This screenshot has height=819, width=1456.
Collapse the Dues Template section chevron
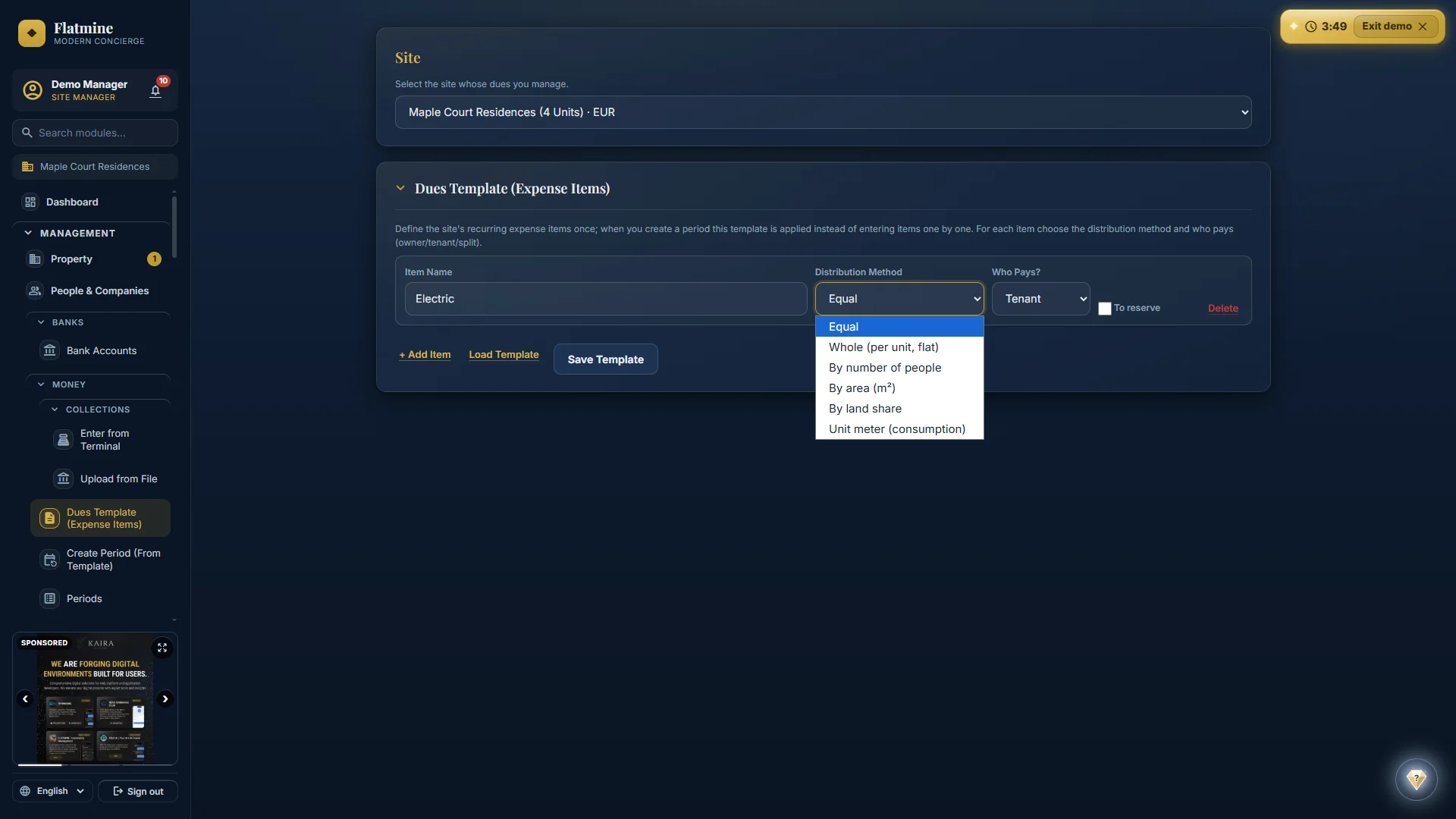(400, 189)
